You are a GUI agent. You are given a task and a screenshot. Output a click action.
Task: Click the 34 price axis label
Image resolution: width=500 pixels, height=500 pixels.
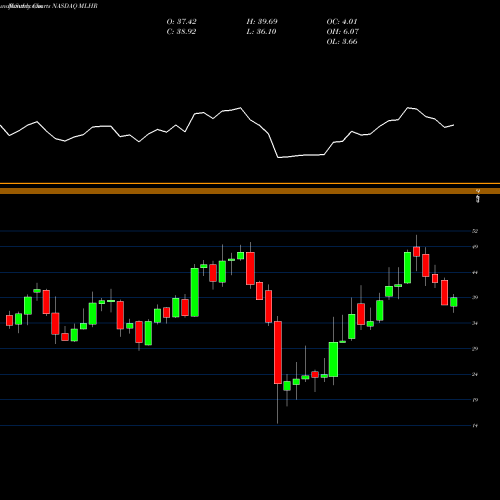pyautogui.click(x=475, y=323)
